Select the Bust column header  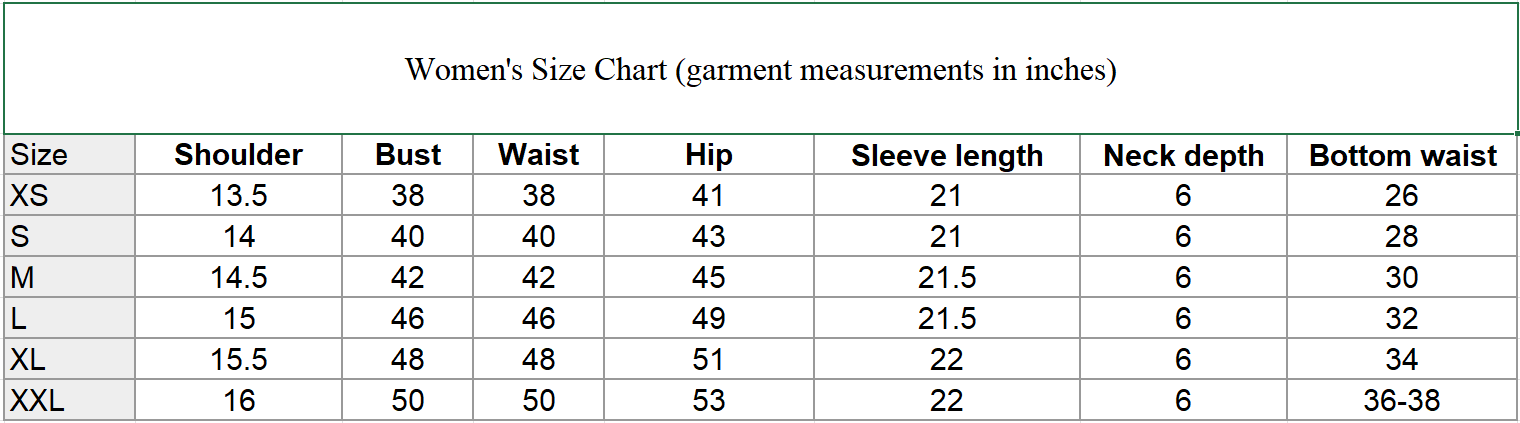(408, 155)
